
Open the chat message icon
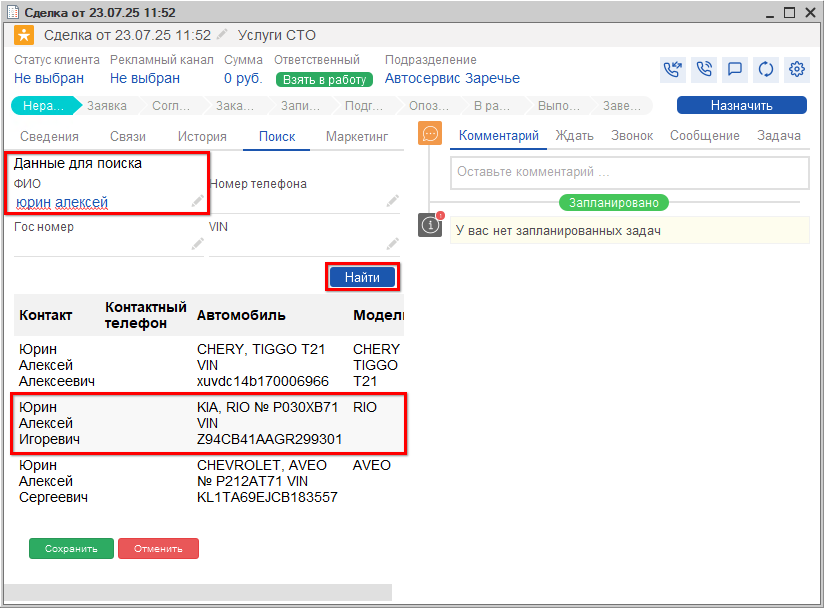click(x=734, y=70)
